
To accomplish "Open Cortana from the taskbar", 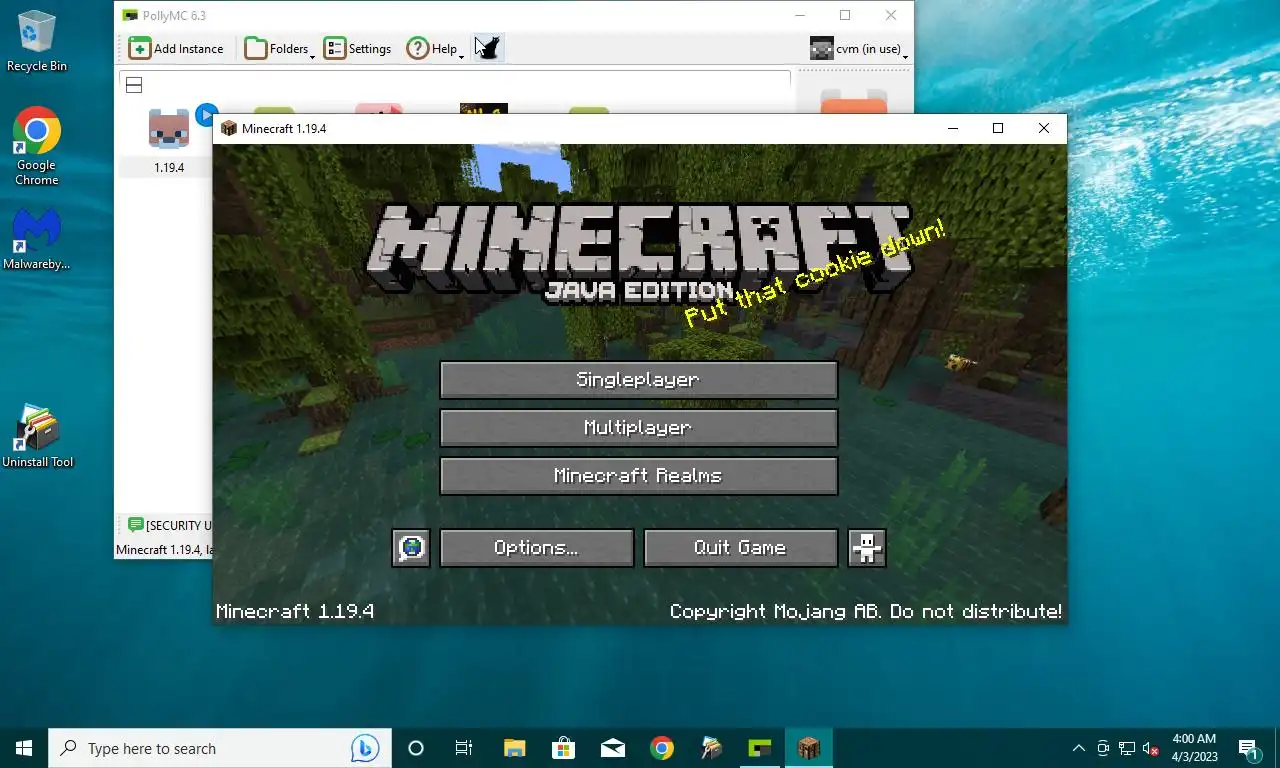I will [x=416, y=748].
